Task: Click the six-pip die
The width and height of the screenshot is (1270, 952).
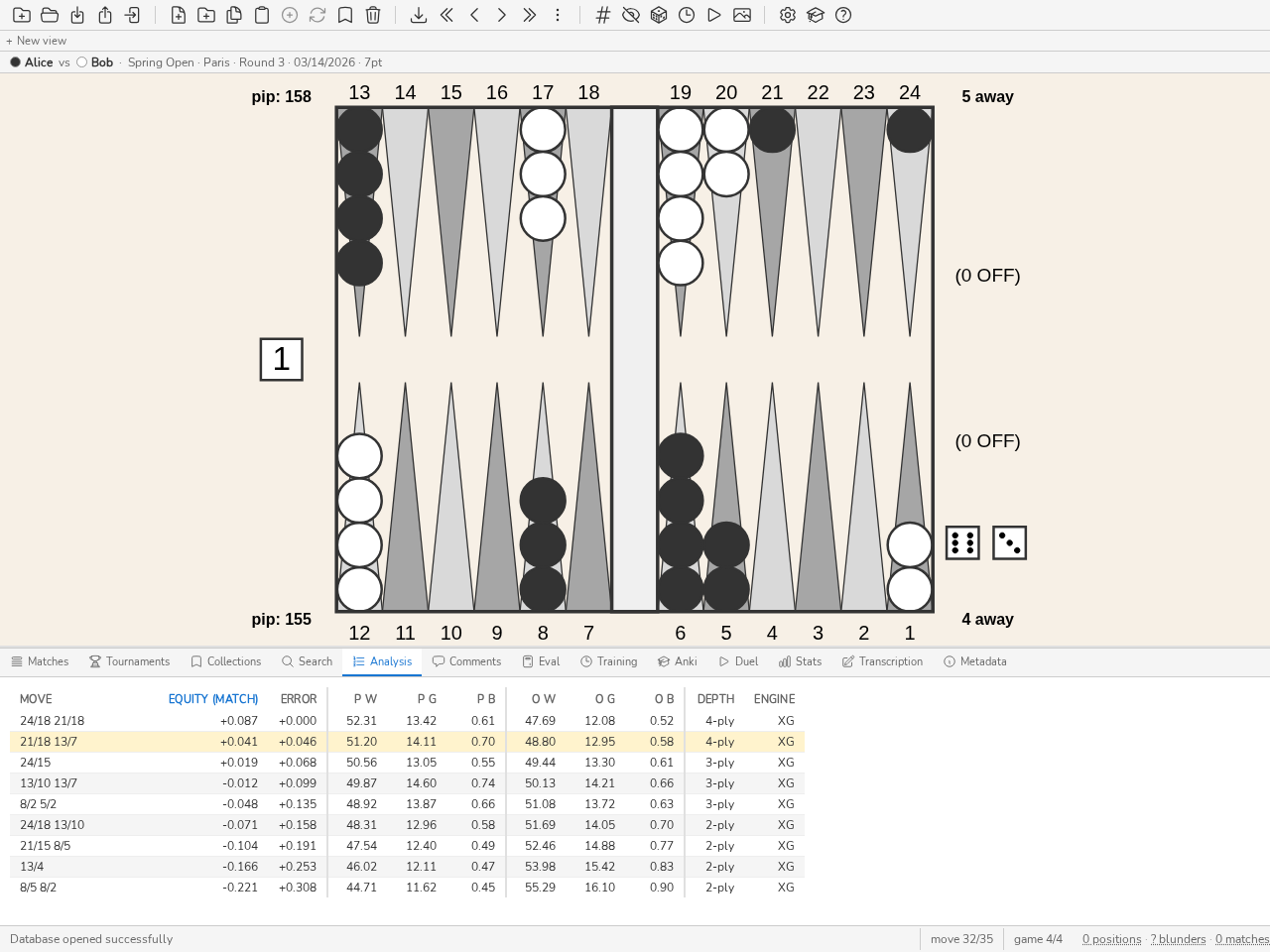Action: coord(962,543)
